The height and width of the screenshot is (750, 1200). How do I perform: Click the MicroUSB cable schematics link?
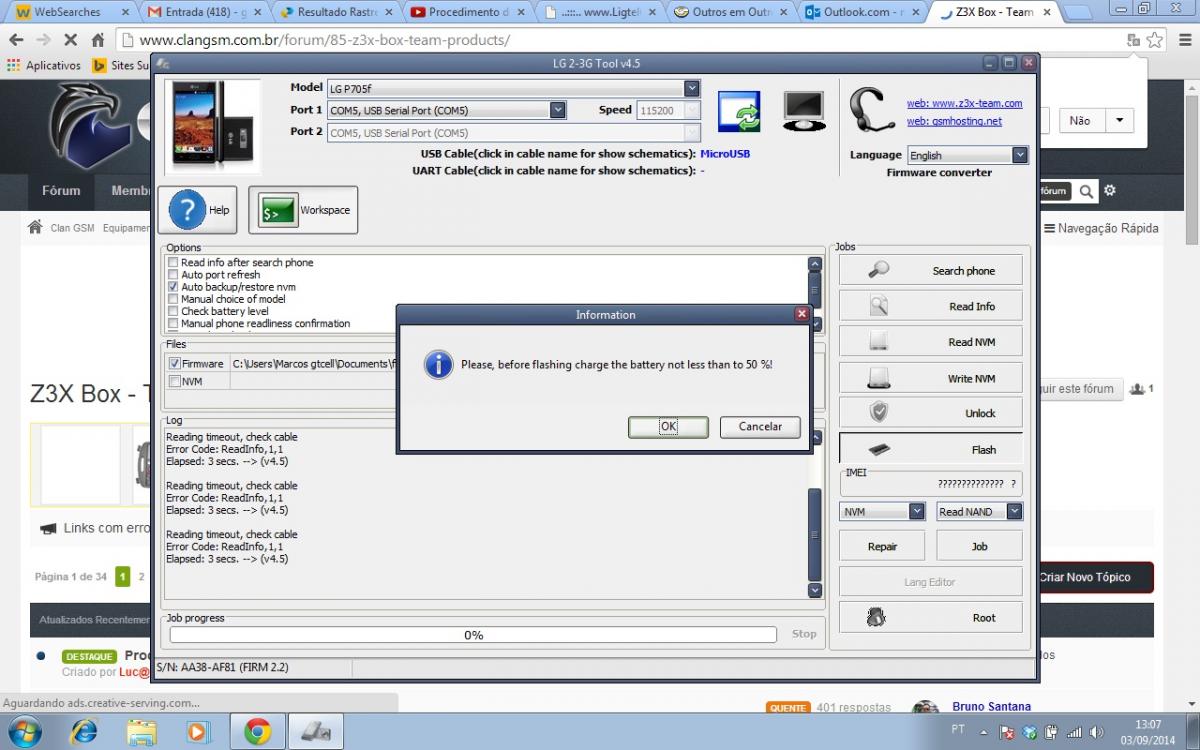pos(725,154)
